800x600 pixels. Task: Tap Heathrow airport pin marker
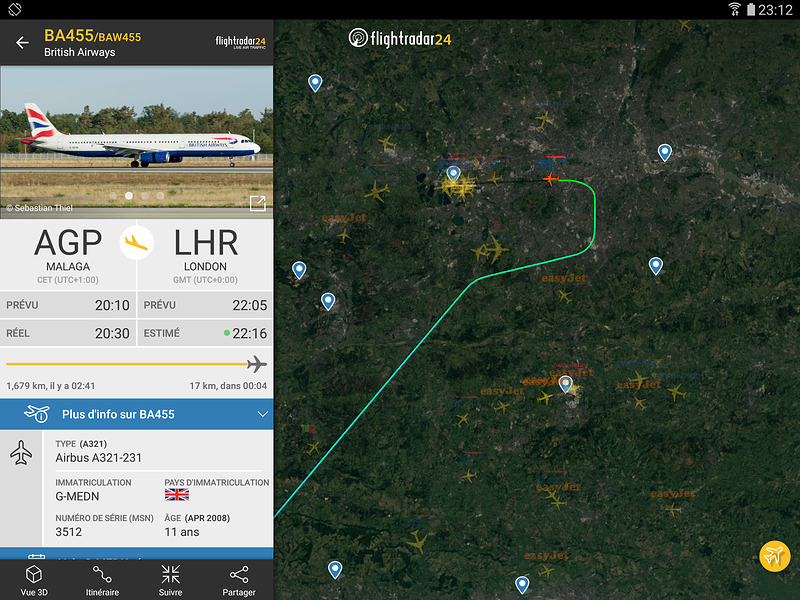[453, 174]
